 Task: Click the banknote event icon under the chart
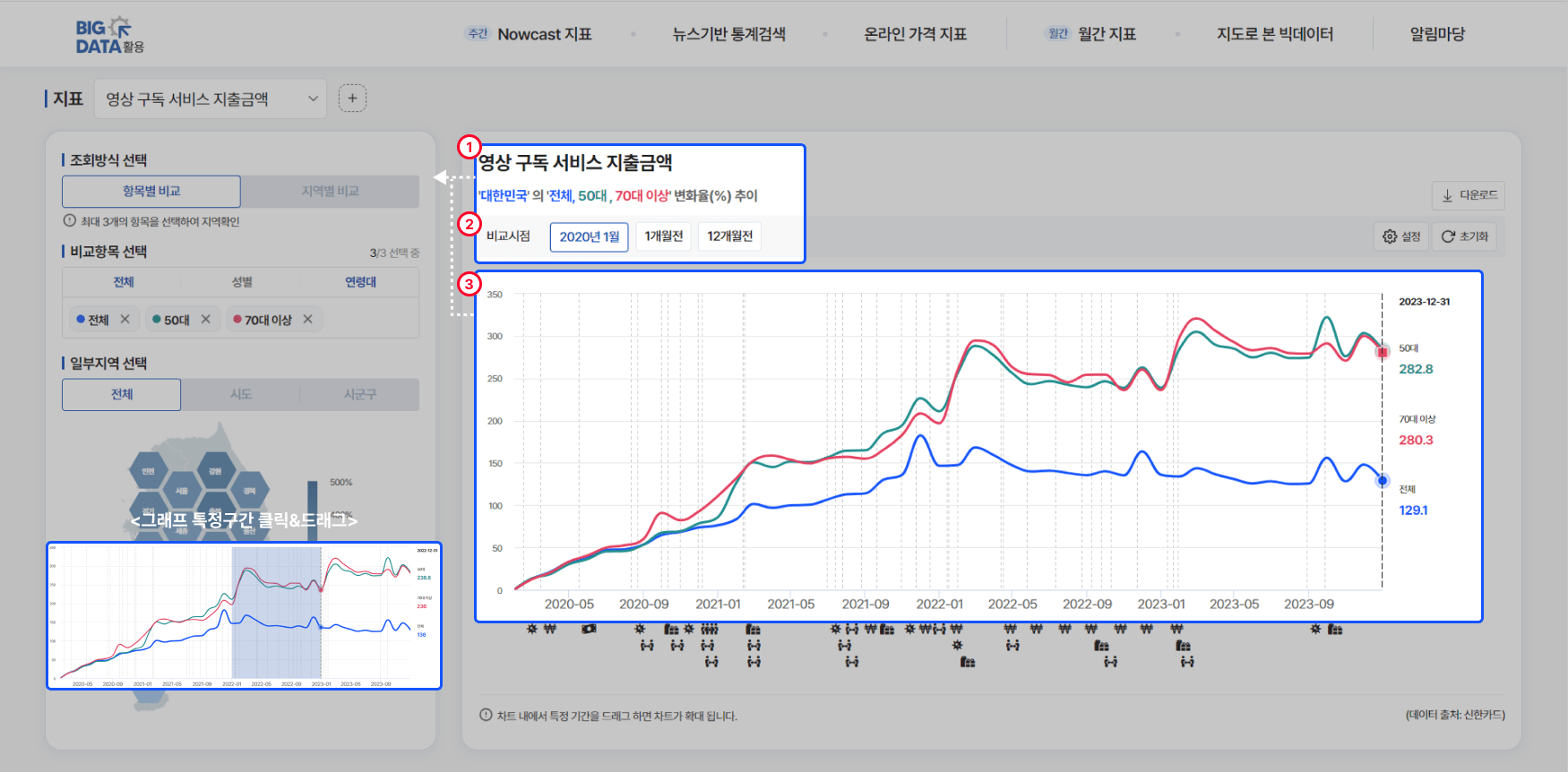(589, 630)
